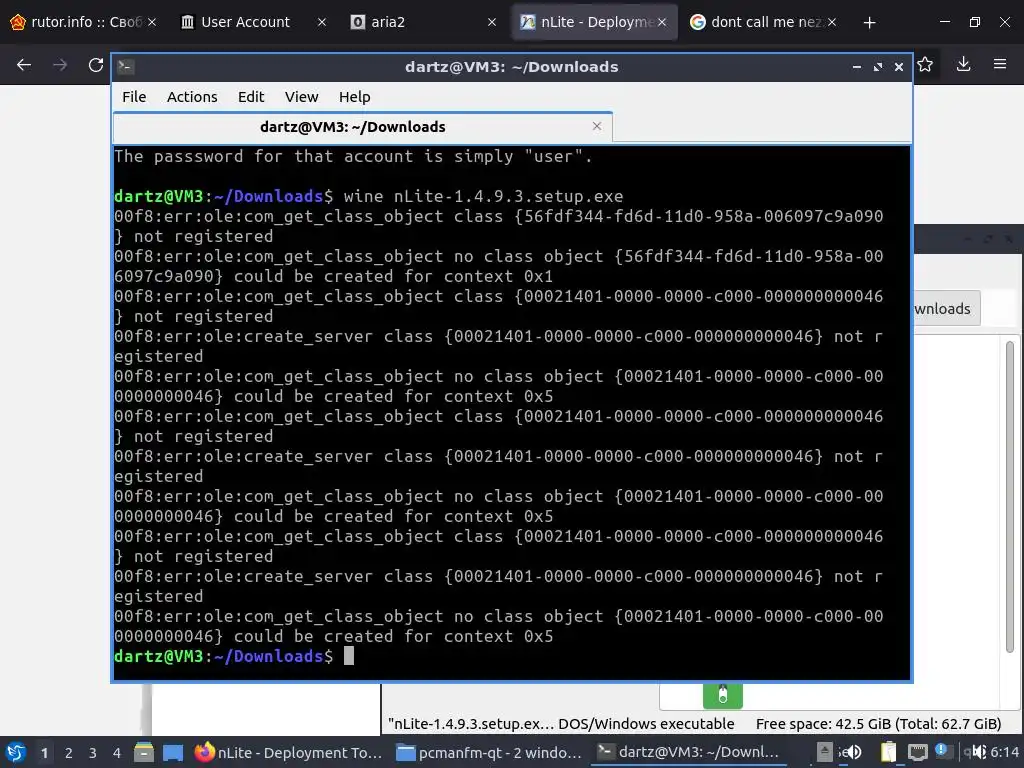This screenshot has width=1024, height=768.
Task: Click the password is simply "user" line
Action: tap(353, 156)
